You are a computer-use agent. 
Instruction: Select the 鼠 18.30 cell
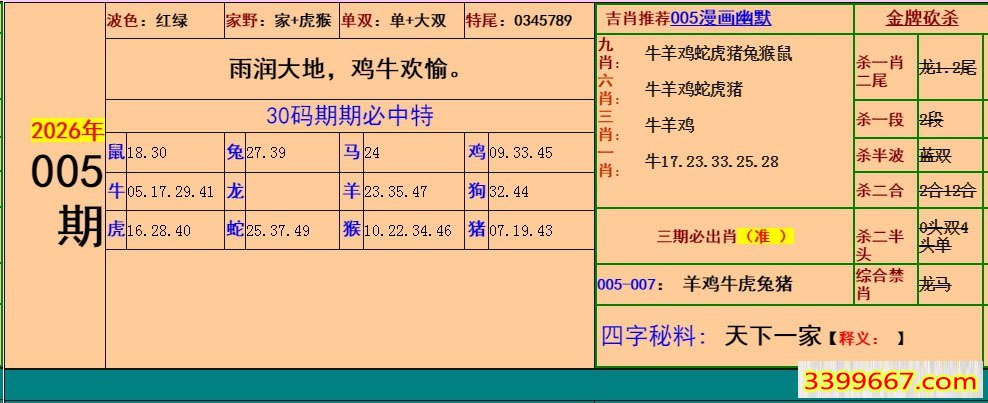[138, 153]
